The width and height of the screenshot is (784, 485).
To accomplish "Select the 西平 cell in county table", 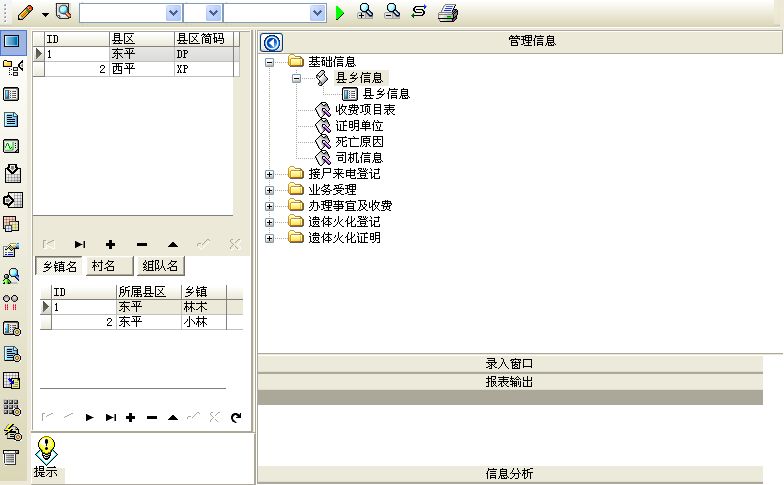I will tap(142, 69).
